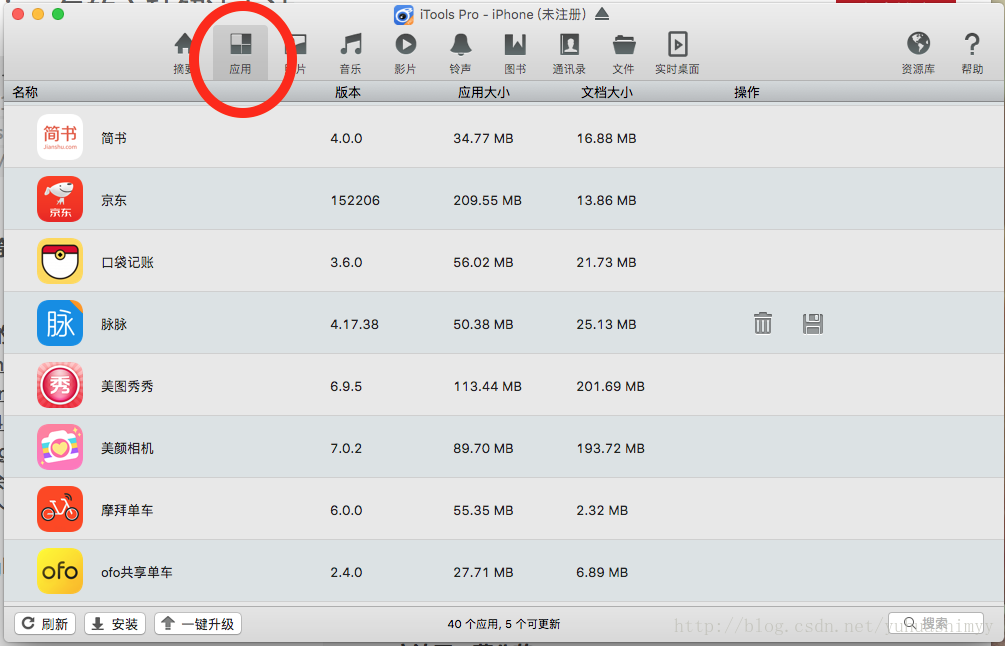Sort by the 版本 column header
This screenshot has width=1005, height=646.
[348, 92]
